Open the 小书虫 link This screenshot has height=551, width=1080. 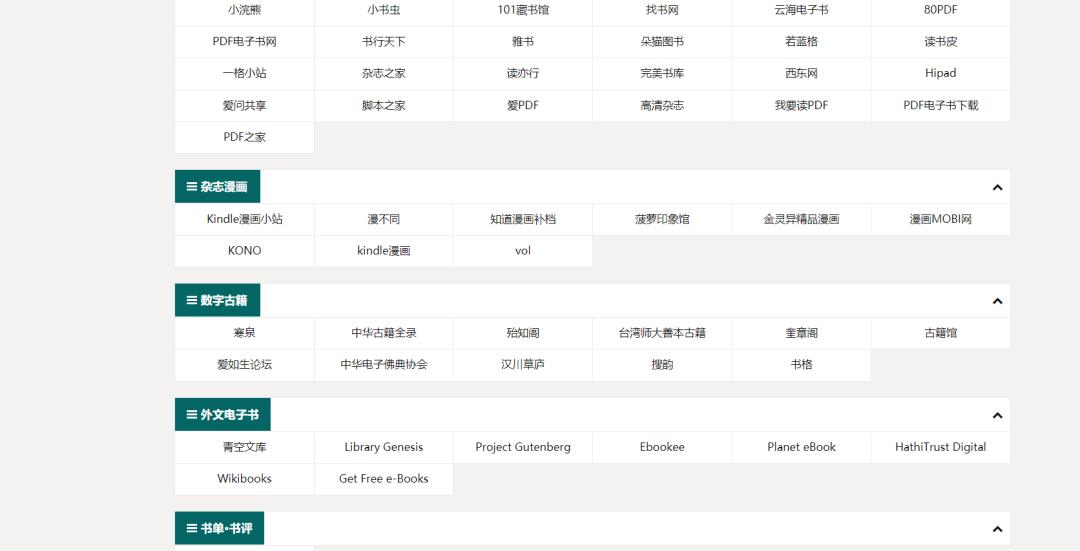pyautogui.click(x=384, y=10)
